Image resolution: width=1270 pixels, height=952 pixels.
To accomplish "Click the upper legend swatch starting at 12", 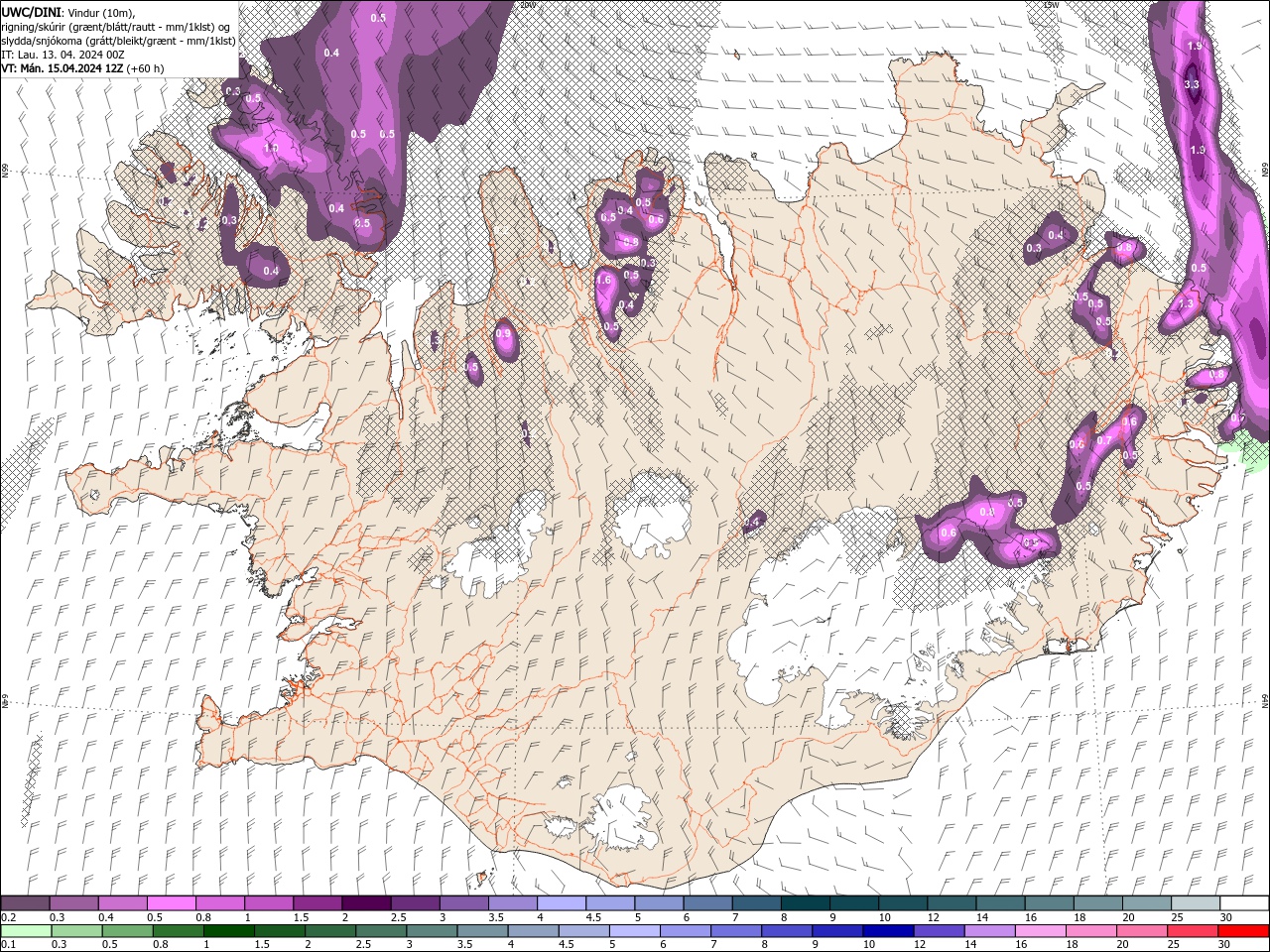I will point(951,903).
